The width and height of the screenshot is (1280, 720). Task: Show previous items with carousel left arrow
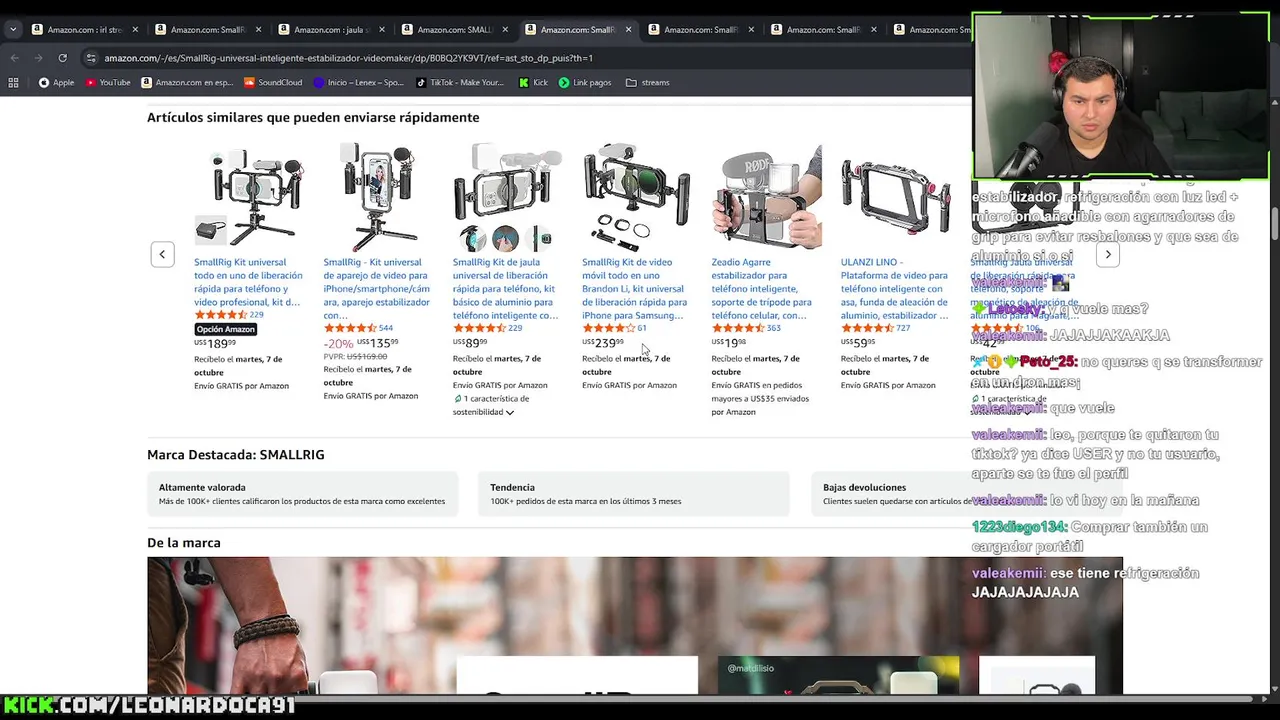tap(162, 254)
